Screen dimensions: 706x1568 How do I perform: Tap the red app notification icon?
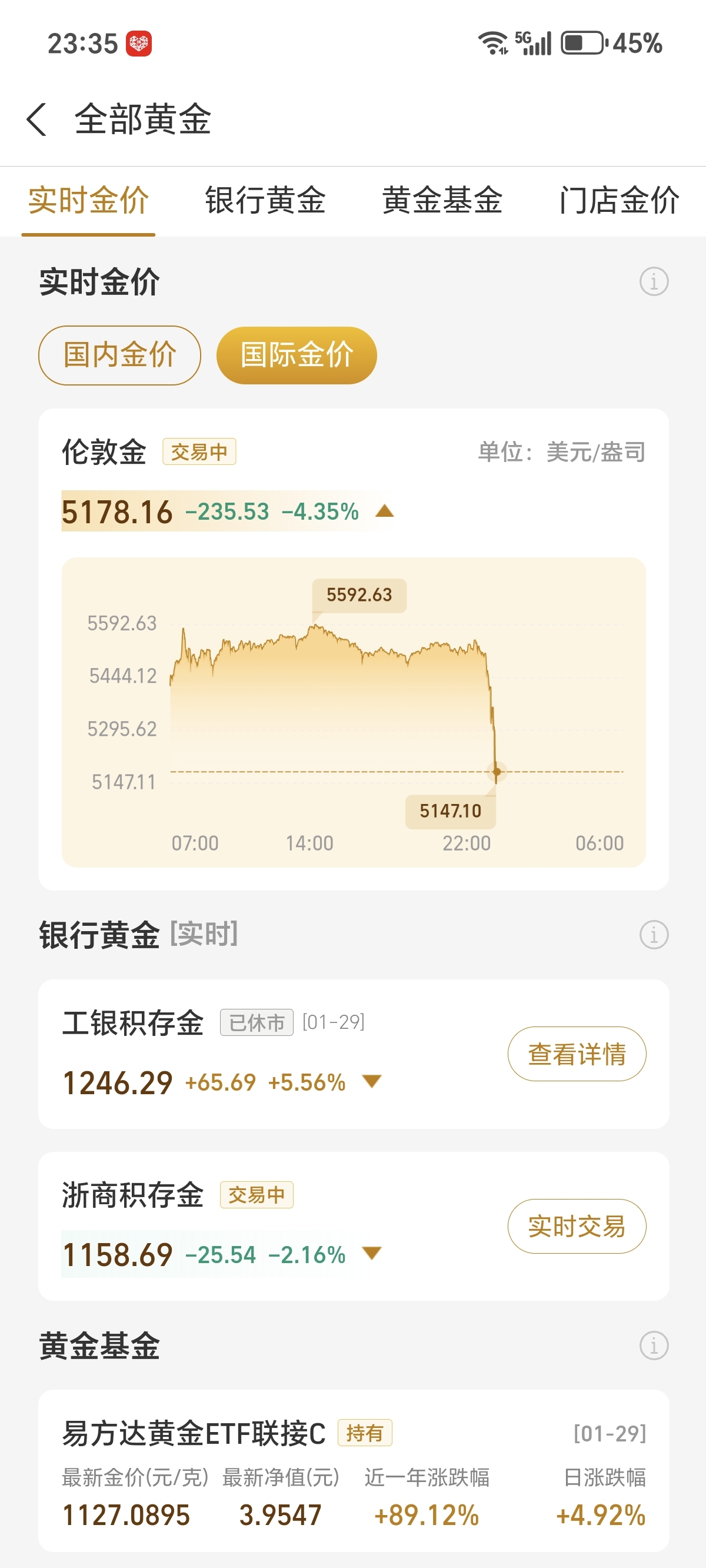click(139, 44)
